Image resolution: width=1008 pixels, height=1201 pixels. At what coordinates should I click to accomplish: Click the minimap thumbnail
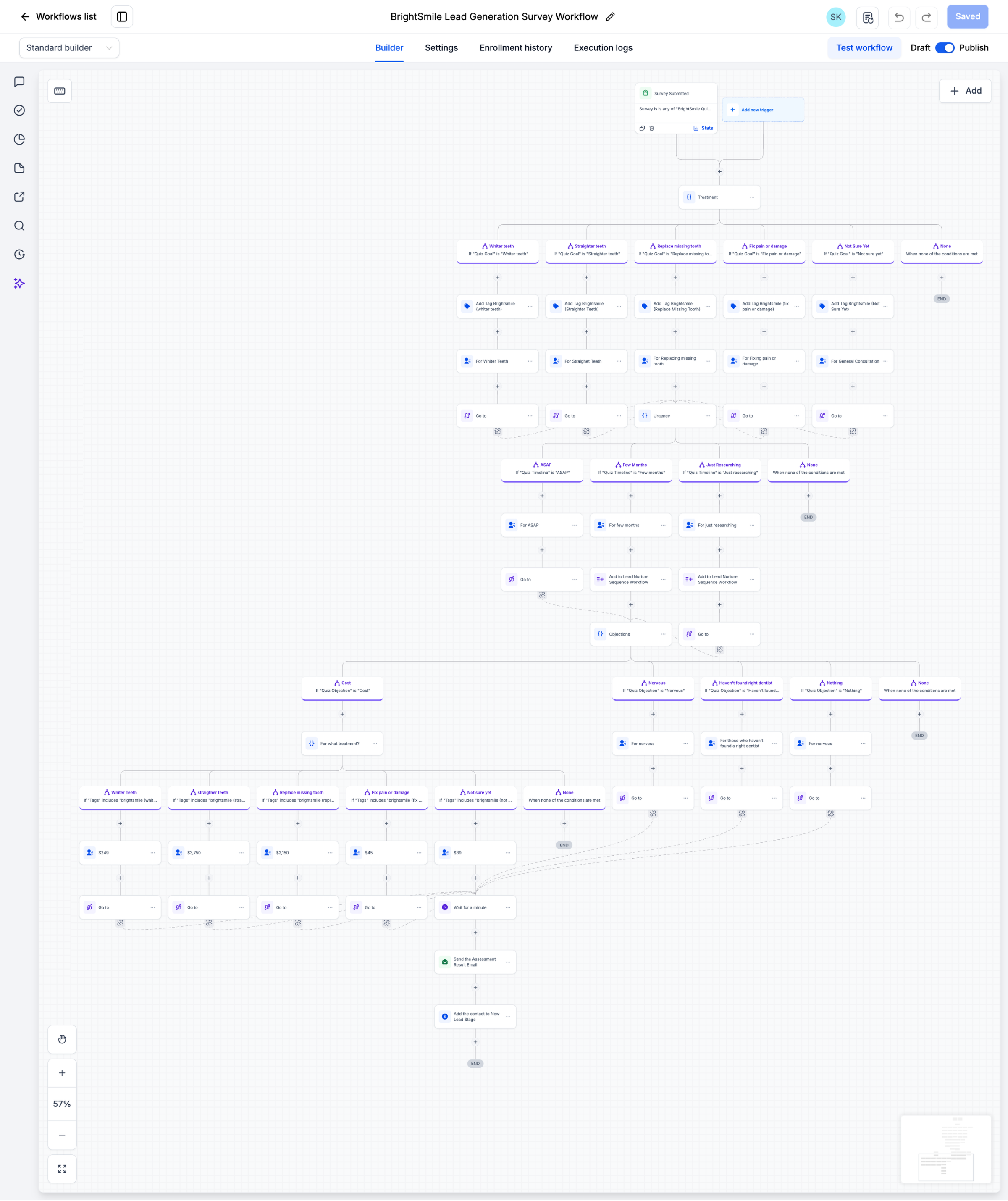point(946,1149)
